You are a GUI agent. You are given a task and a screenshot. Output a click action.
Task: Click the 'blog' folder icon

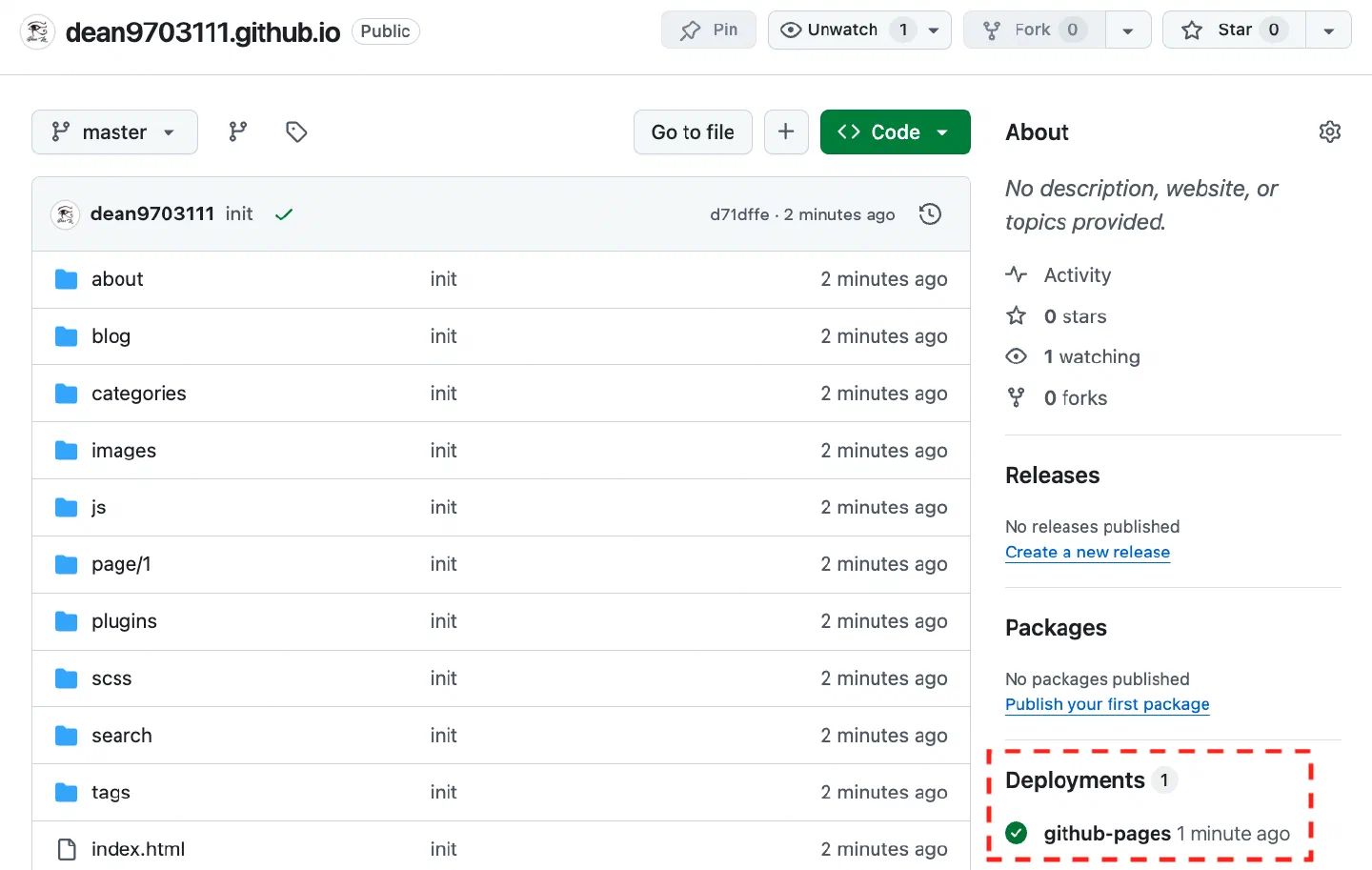pos(66,336)
